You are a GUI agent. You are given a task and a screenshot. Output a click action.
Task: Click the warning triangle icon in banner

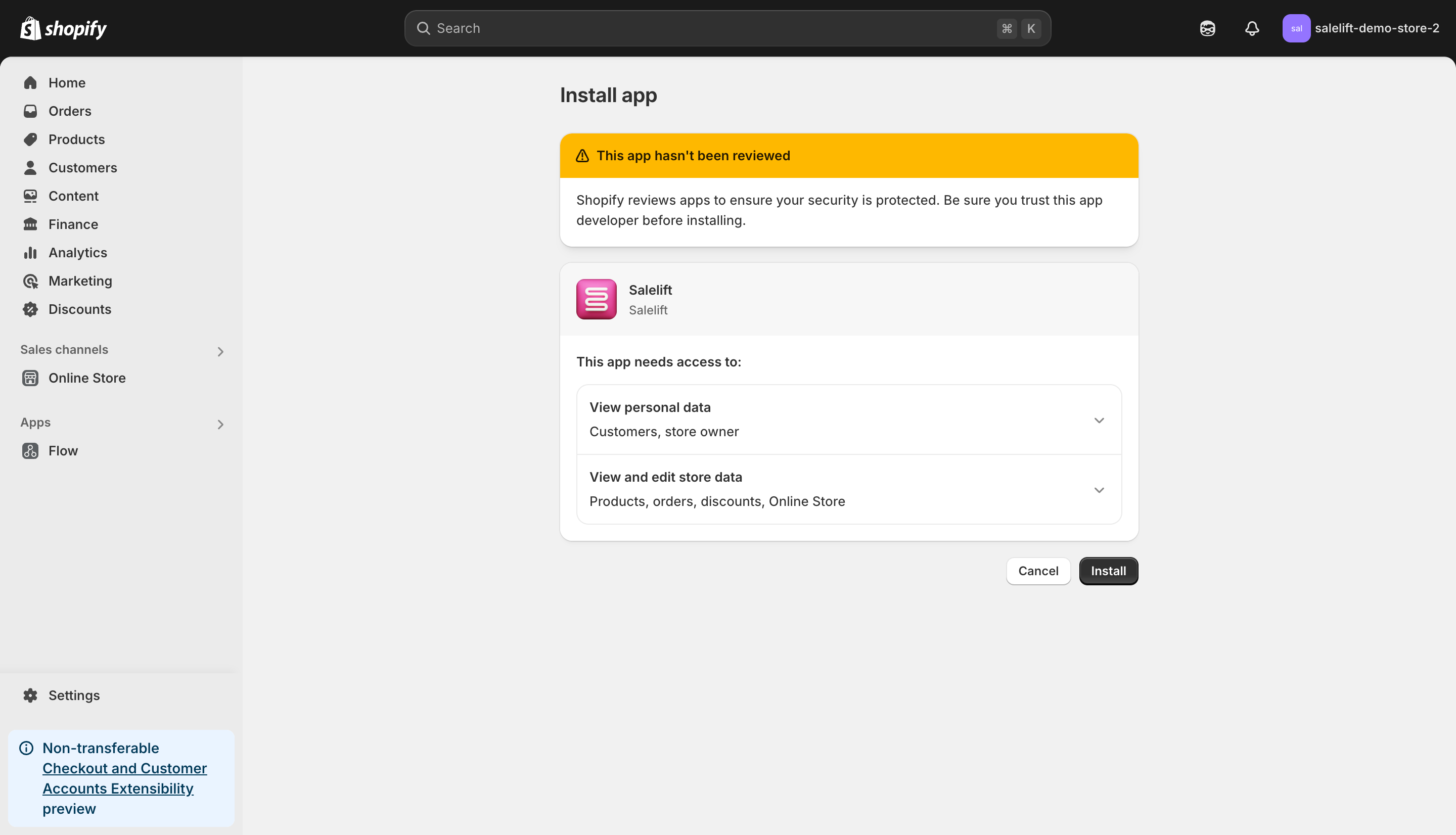click(582, 155)
